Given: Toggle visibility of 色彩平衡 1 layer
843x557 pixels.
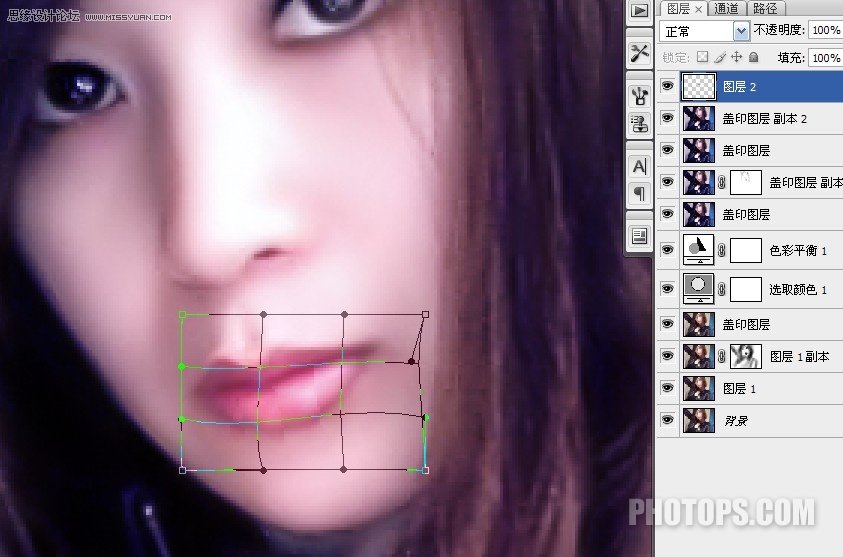Looking at the screenshot, I should click(668, 250).
